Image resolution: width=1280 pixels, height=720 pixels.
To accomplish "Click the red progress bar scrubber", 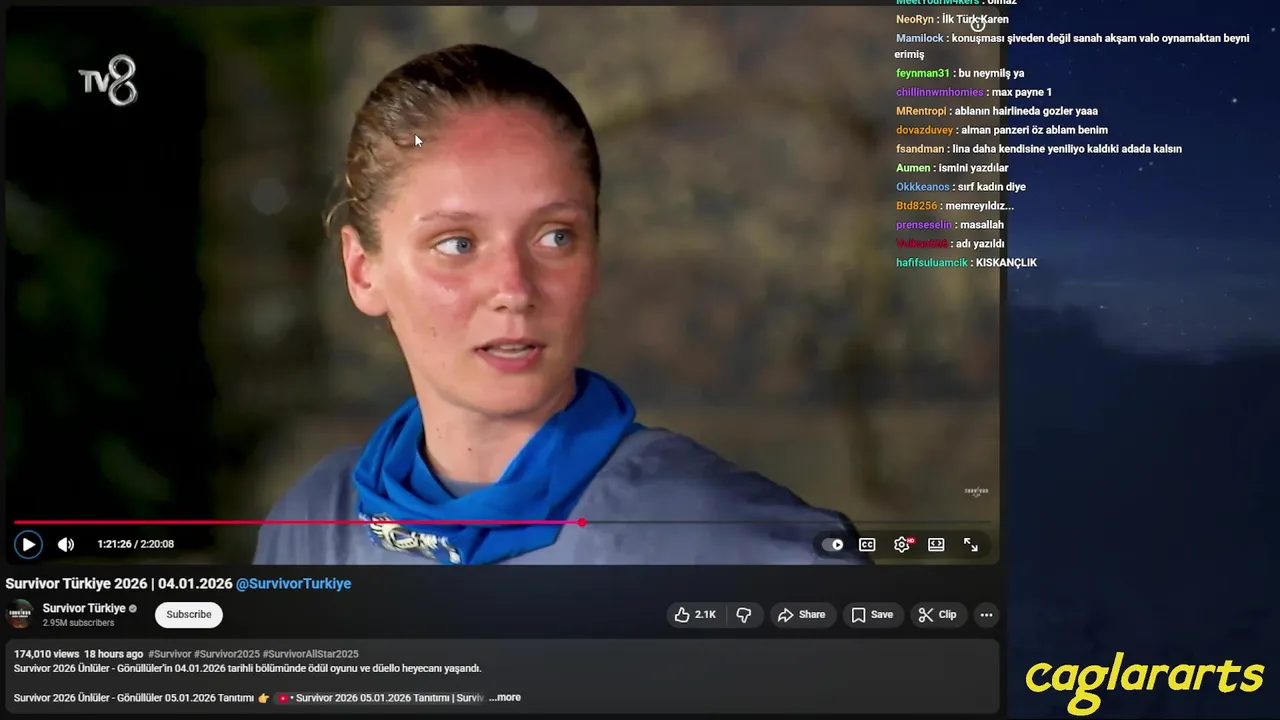I will (582, 522).
